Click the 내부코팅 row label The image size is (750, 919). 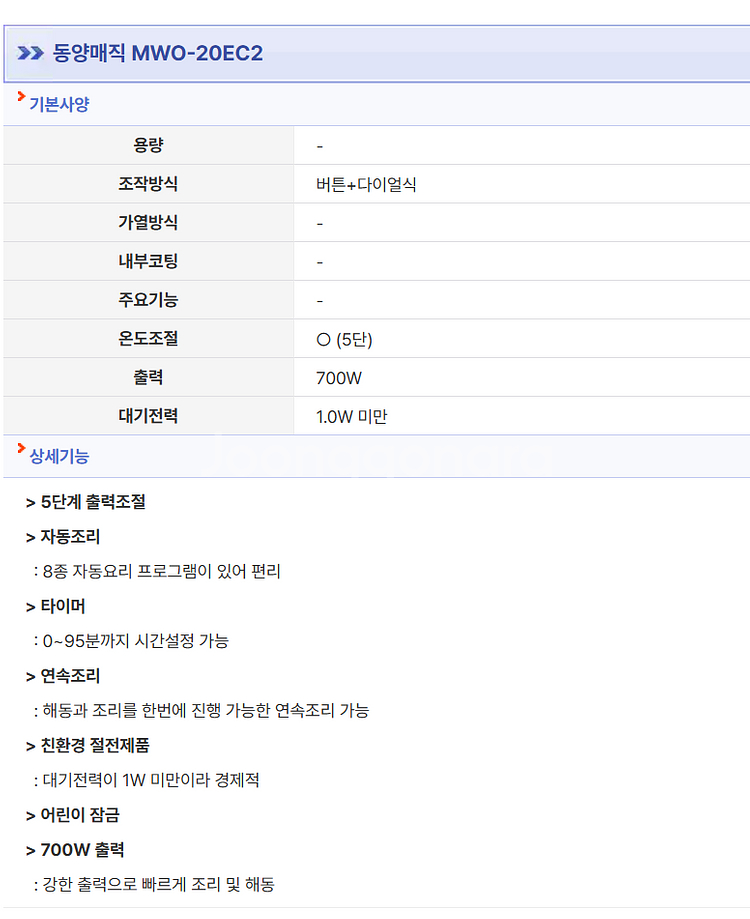pyautogui.click(x=148, y=261)
